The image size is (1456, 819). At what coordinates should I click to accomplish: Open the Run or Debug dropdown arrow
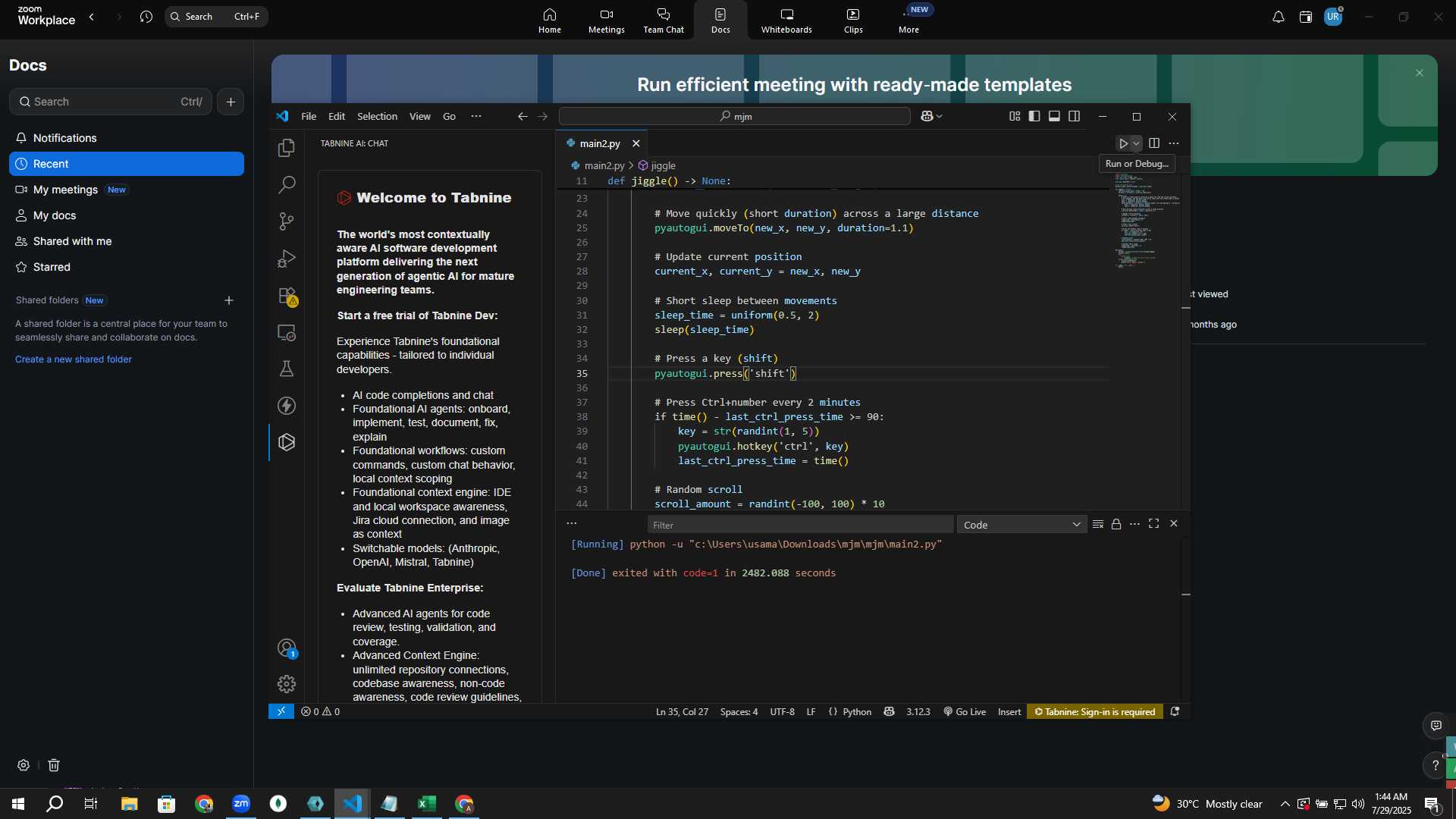tap(1136, 143)
